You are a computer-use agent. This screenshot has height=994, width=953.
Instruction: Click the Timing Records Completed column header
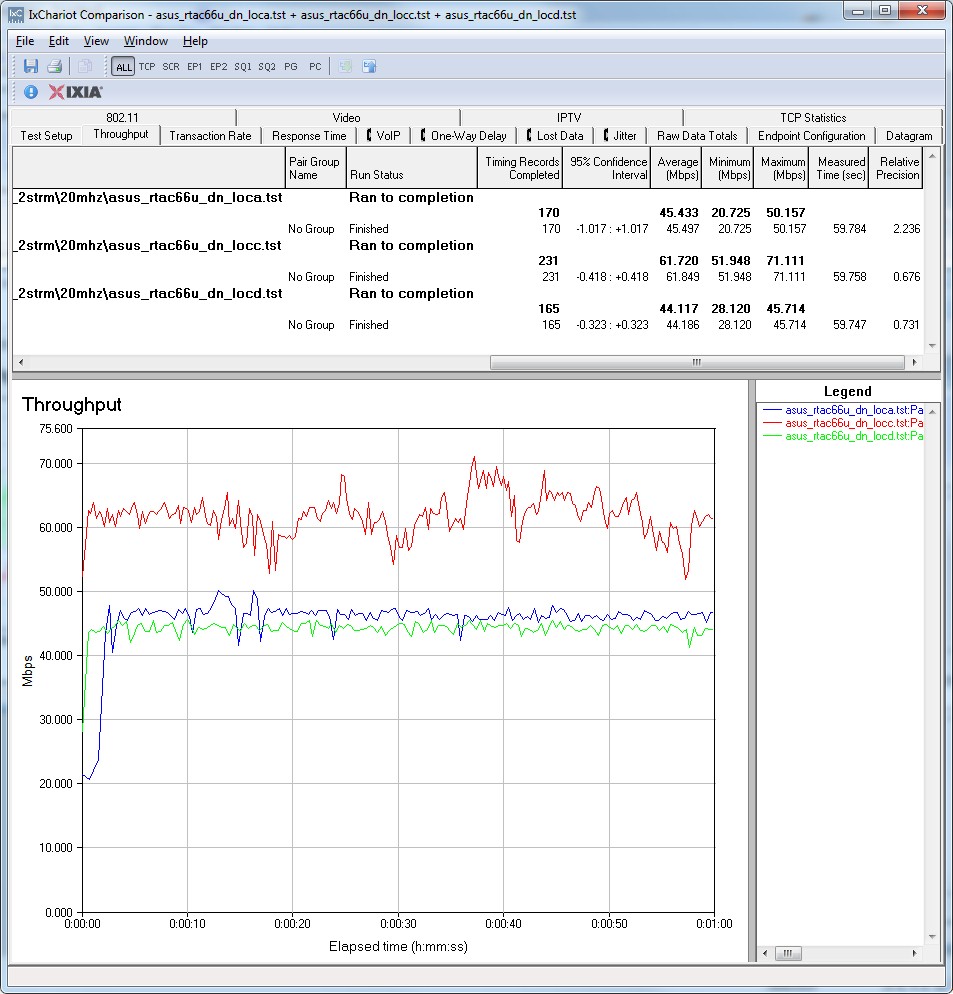click(x=520, y=168)
